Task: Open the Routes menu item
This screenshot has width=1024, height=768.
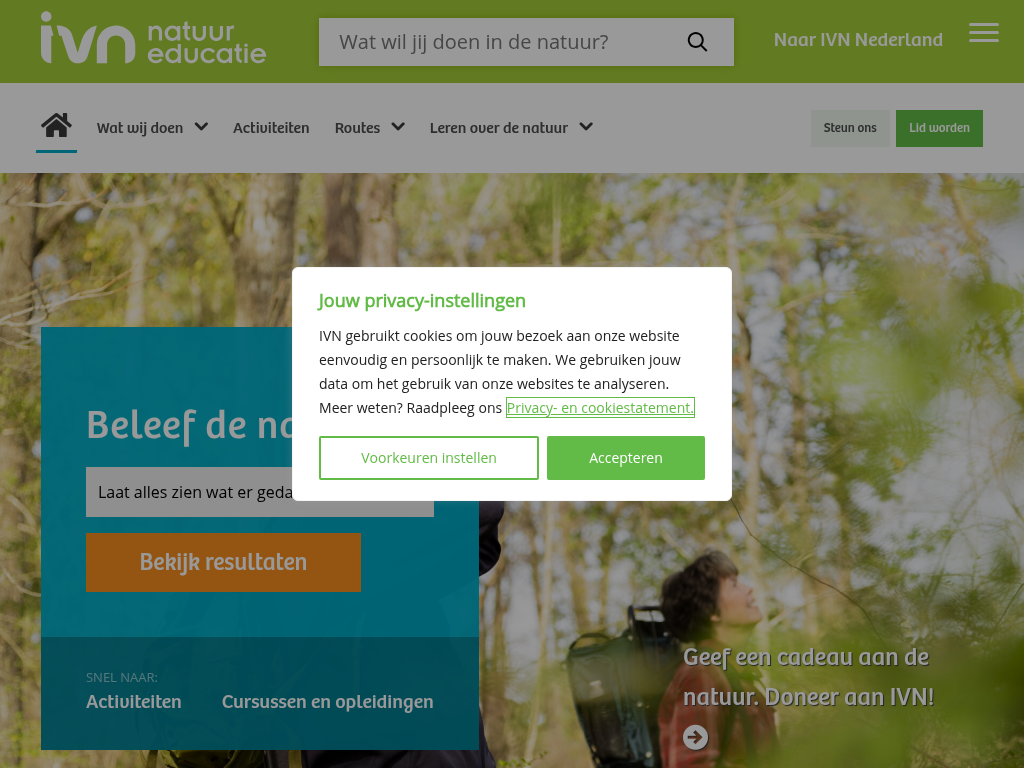Action: coord(357,128)
